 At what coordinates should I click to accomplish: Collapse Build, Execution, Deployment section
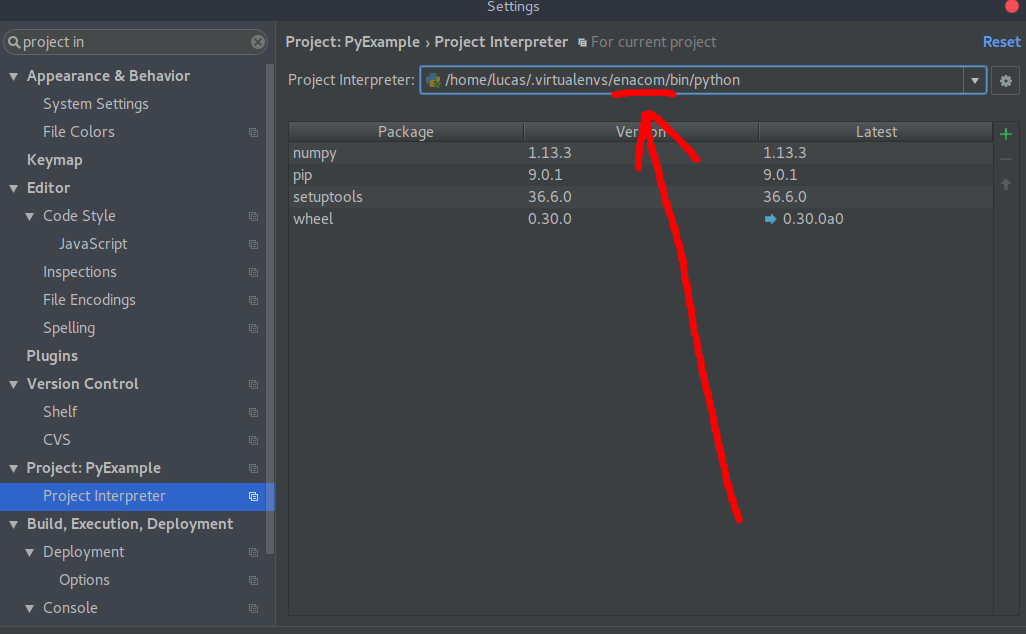pos(13,525)
